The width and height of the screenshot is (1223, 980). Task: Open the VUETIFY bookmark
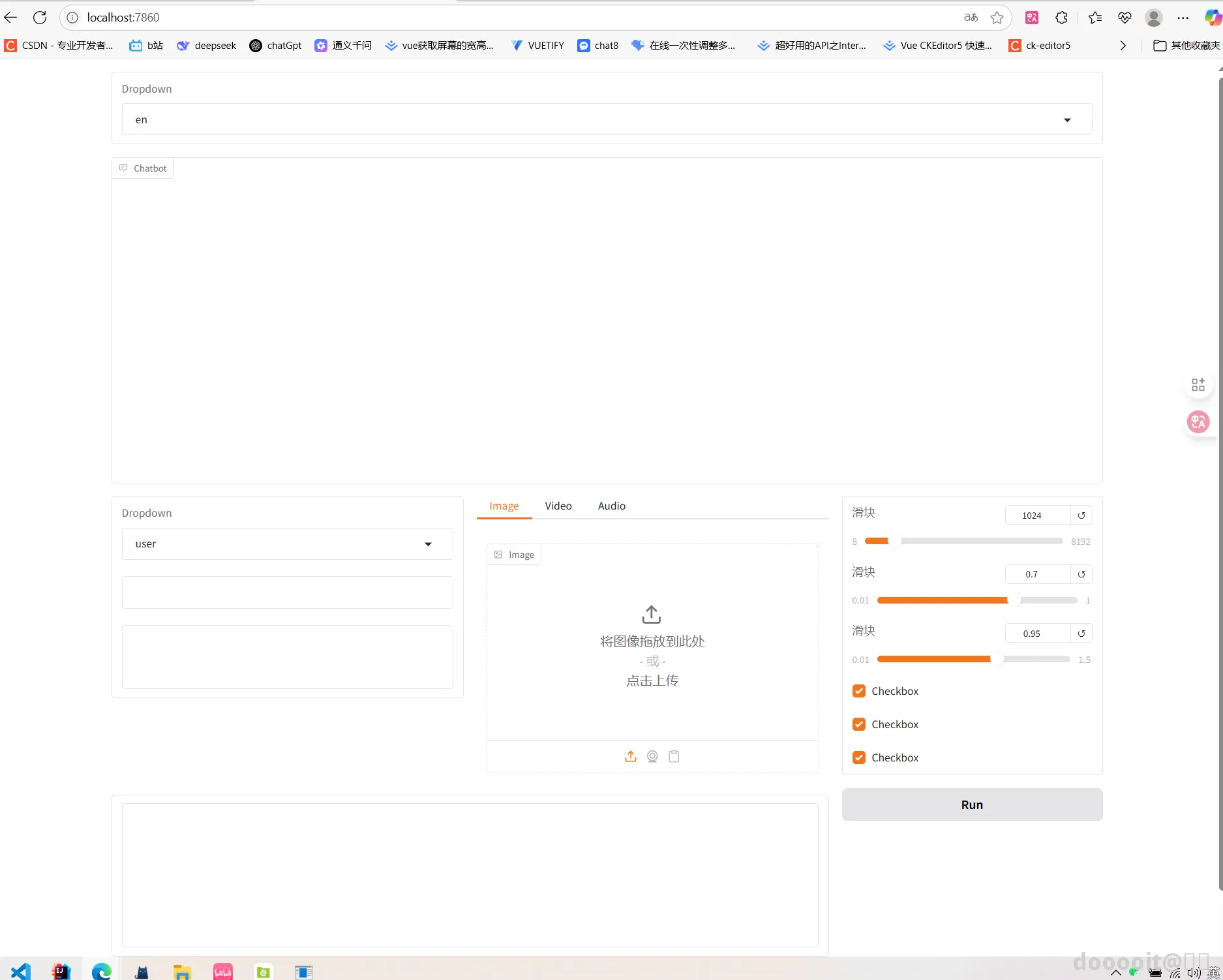click(537, 46)
